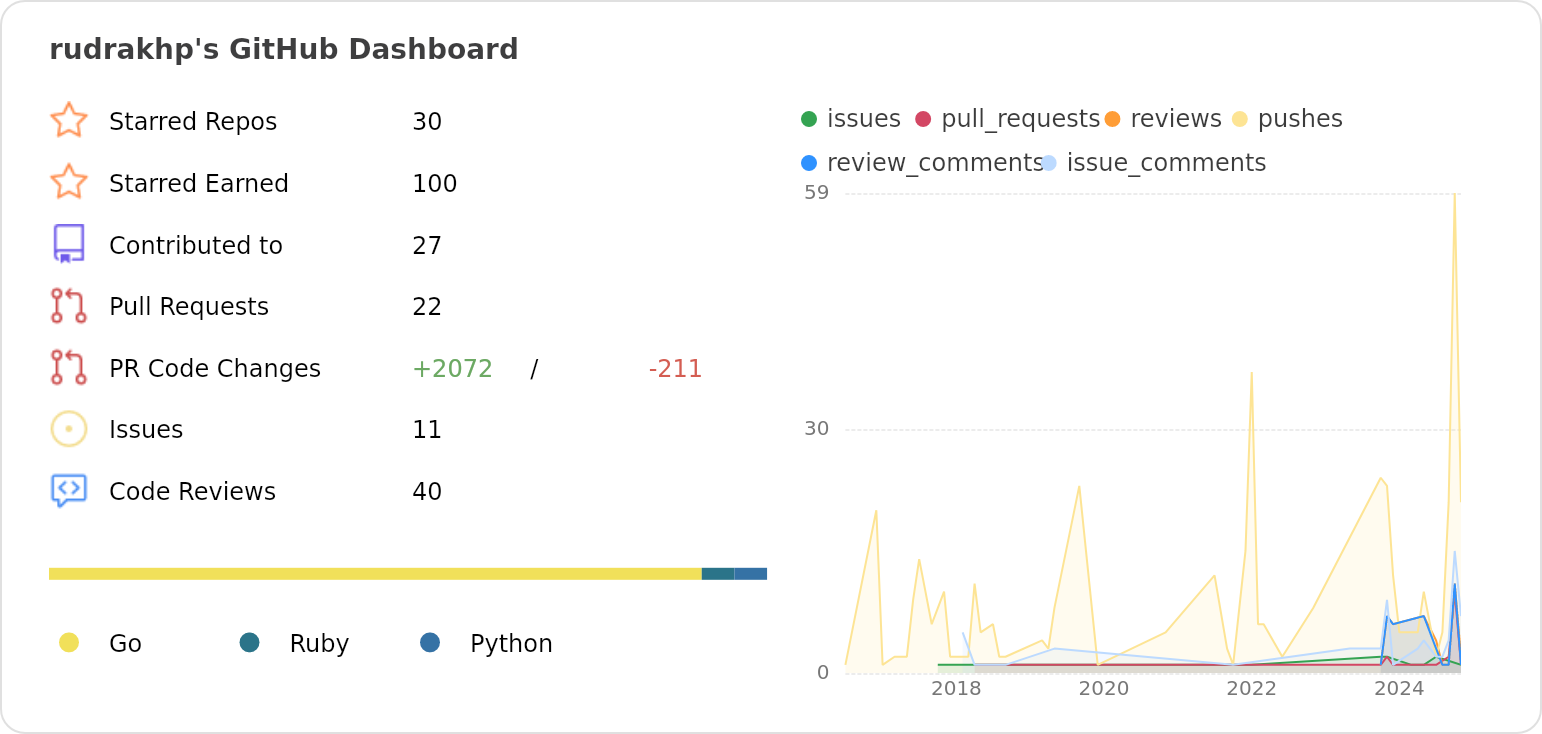Click the pushes peak at 2022
Viewport: 1542px width, 734px height.
pos(1251,374)
